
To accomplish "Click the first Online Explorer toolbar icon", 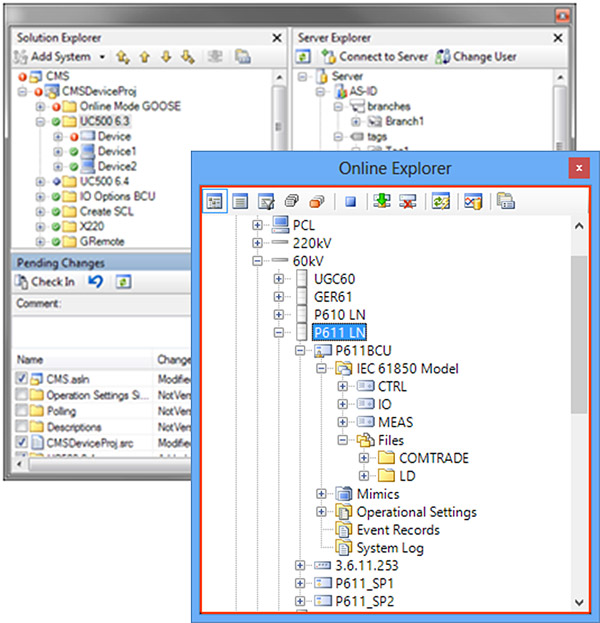I will coord(214,199).
